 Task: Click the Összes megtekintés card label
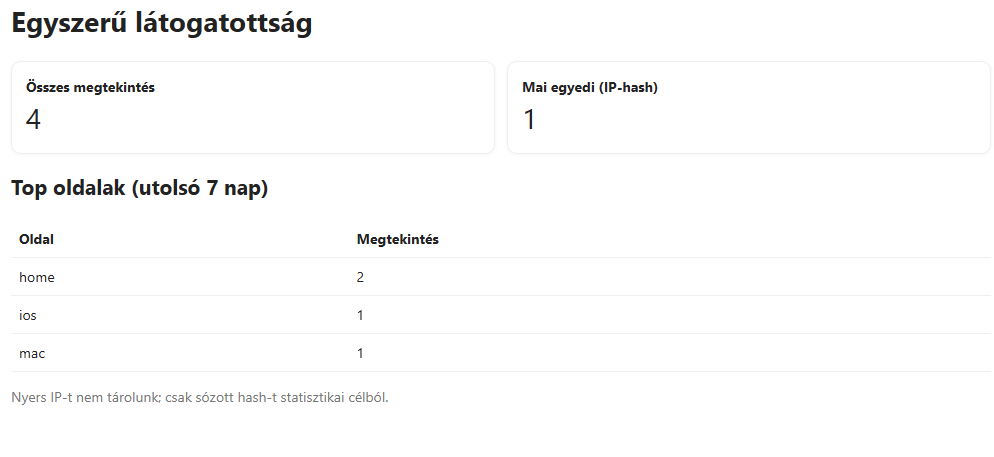[90, 87]
